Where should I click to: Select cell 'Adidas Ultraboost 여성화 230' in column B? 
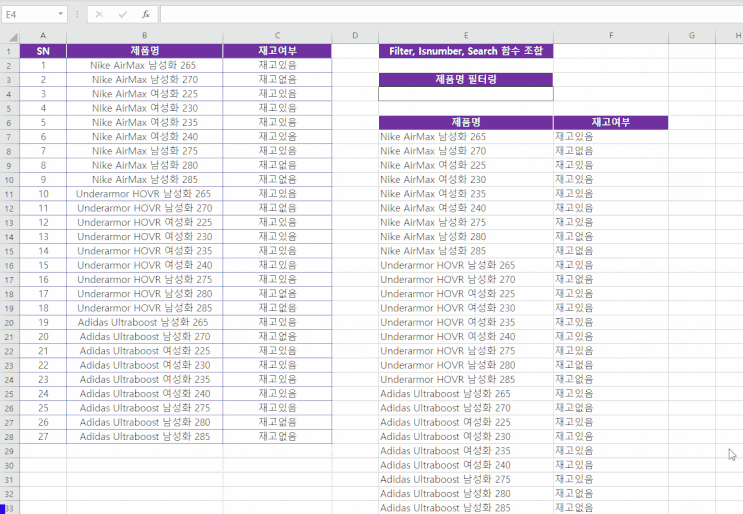click(x=145, y=365)
